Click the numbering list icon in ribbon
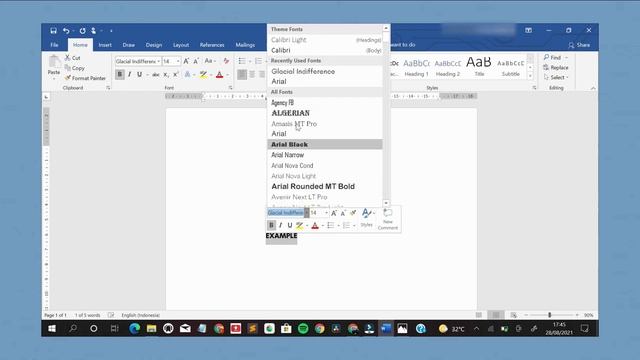640x360 pixels. click(258, 61)
